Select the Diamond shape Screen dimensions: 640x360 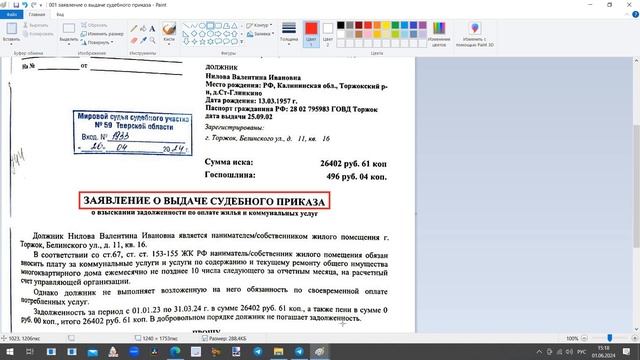click(x=194, y=33)
